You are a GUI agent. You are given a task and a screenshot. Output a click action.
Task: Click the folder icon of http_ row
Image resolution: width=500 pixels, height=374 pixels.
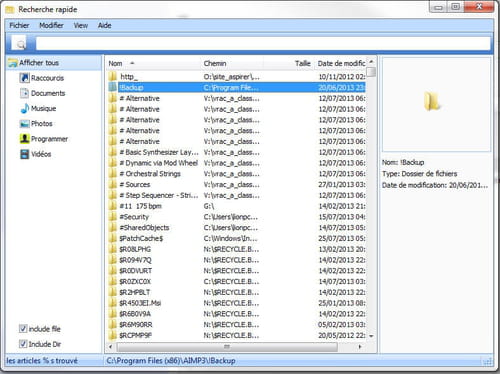click(x=113, y=77)
